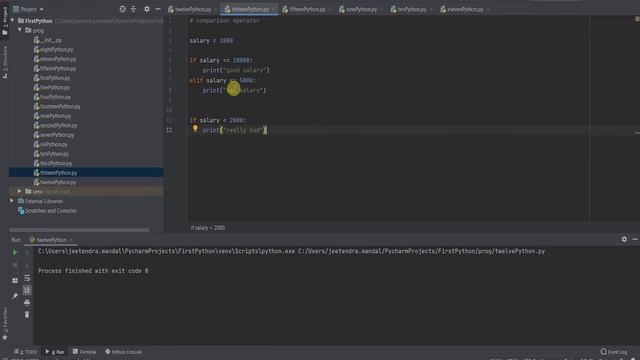Click the Run tool window button at bottom
This screenshot has width=640, height=360.
click(x=55, y=352)
